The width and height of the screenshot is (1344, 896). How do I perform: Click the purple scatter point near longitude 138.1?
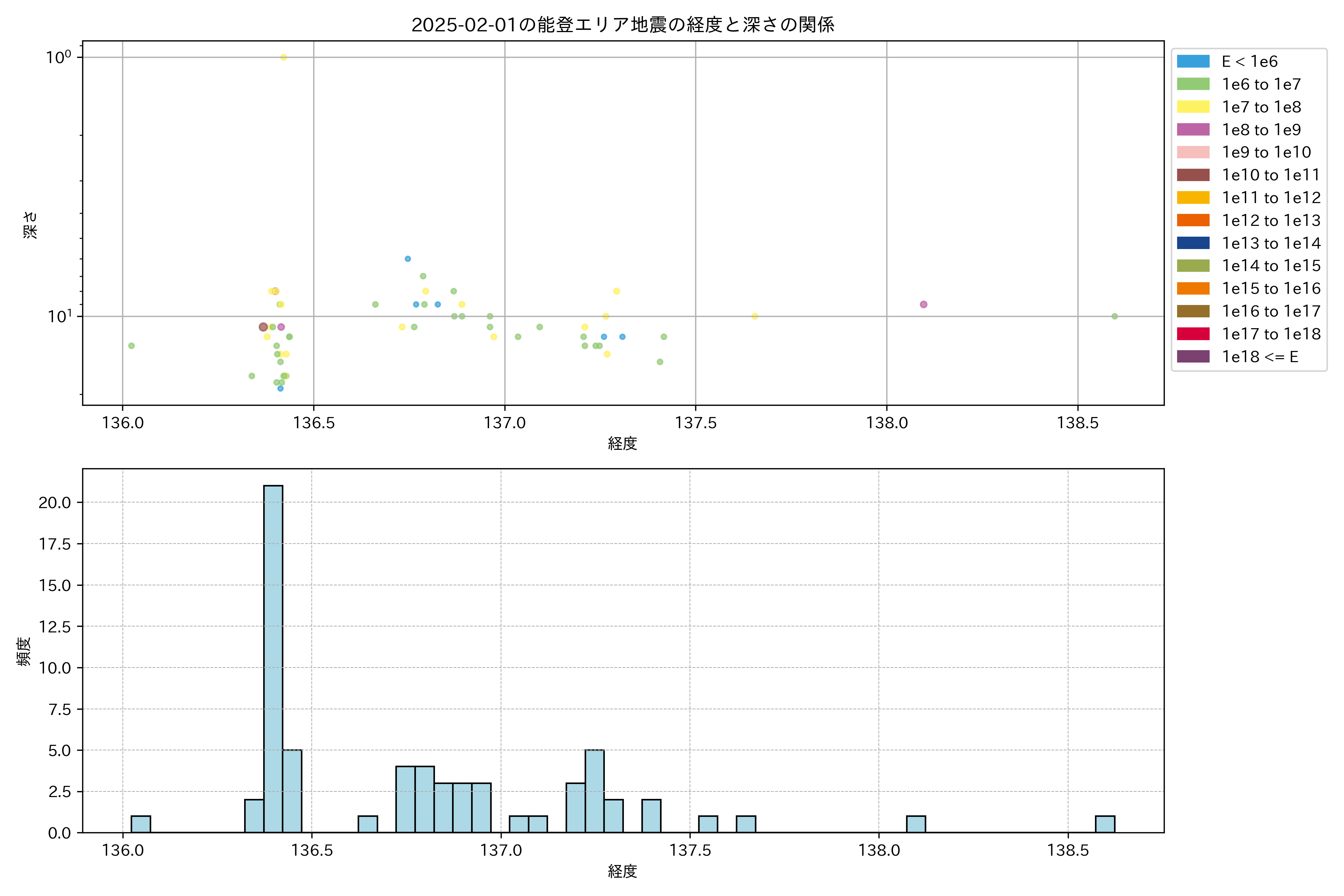pyautogui.click(x=923, y=304)
